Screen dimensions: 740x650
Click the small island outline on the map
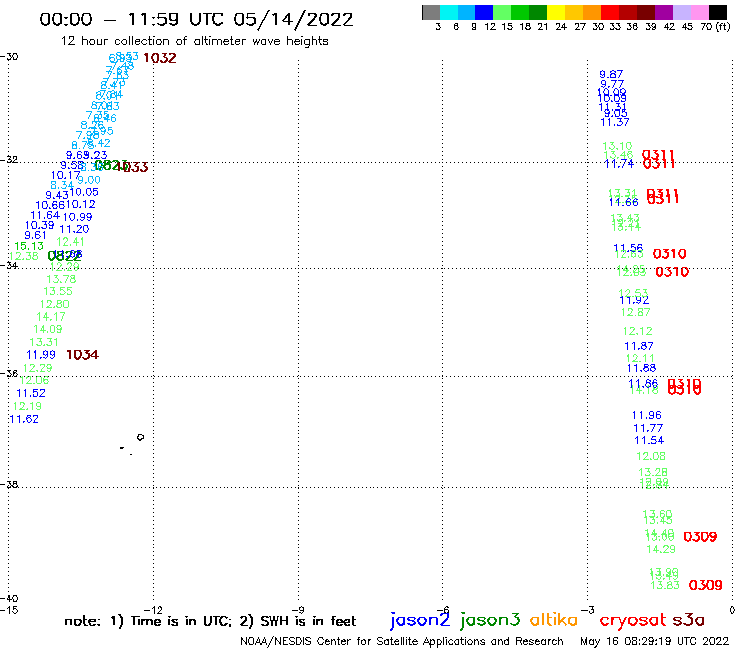140,437
